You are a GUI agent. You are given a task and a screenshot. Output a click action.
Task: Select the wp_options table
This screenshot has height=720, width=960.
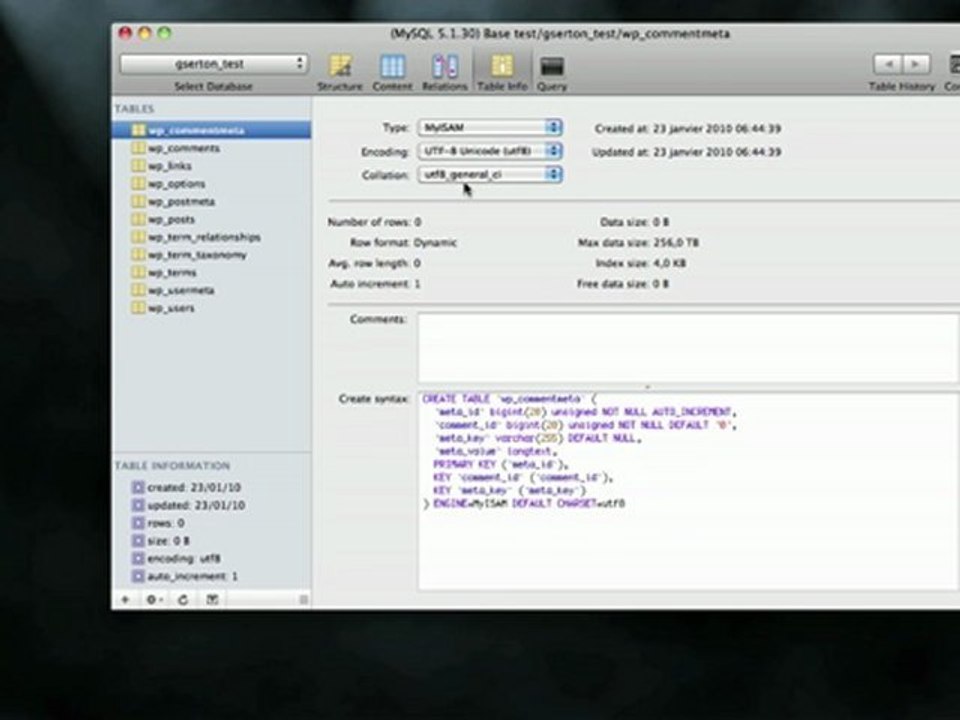[x=211, y=184]
